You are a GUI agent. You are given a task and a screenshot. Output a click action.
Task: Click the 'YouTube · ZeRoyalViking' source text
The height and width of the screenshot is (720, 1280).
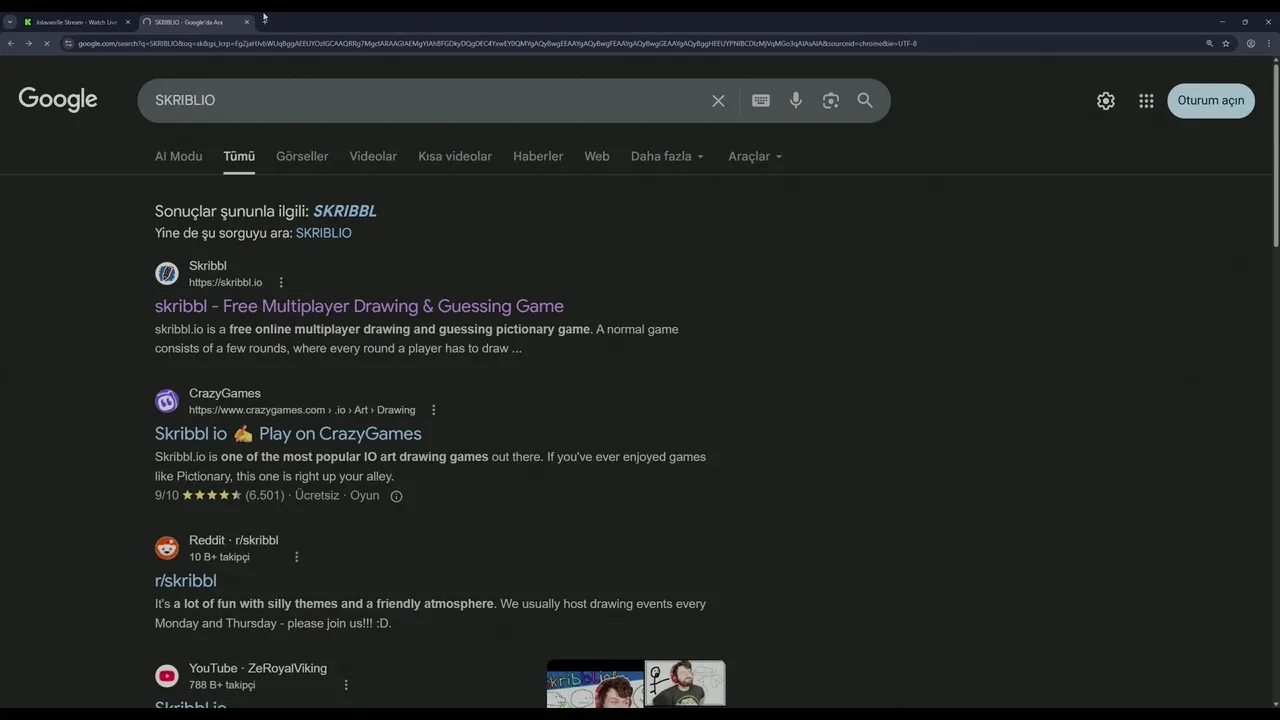coord(258,668)
